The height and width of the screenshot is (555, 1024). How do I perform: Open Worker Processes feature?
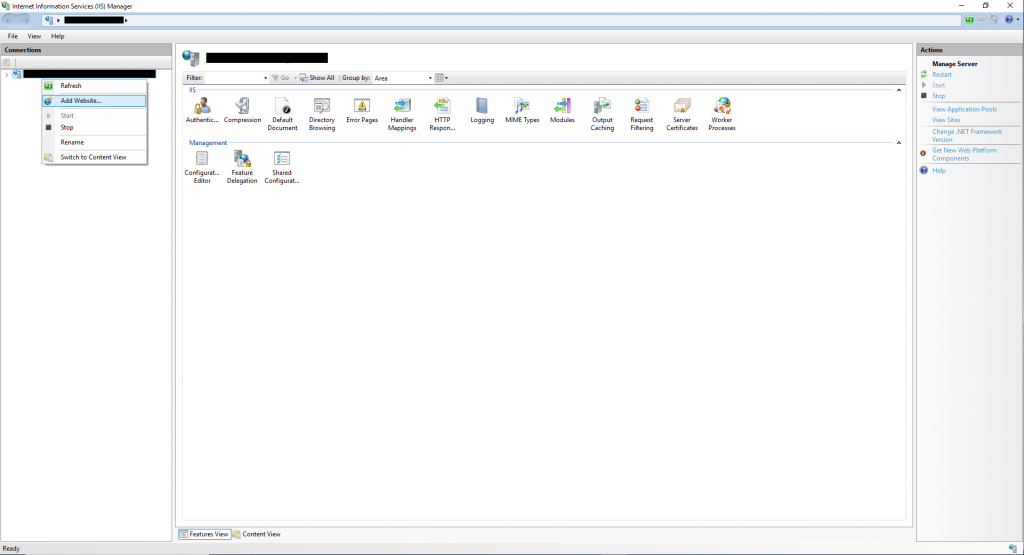tap(722, 106)
